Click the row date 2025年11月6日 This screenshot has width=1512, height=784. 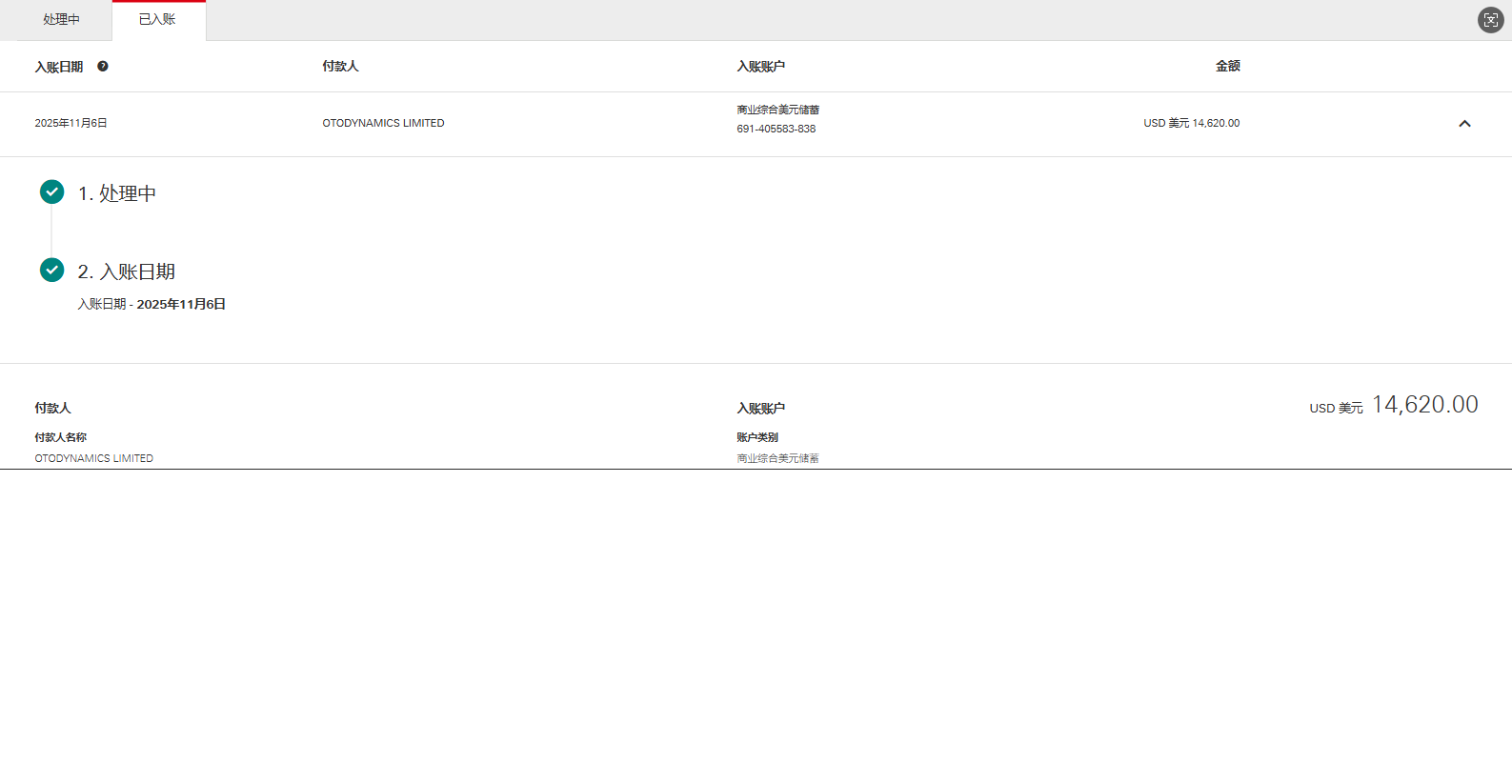tap(71, 124)
